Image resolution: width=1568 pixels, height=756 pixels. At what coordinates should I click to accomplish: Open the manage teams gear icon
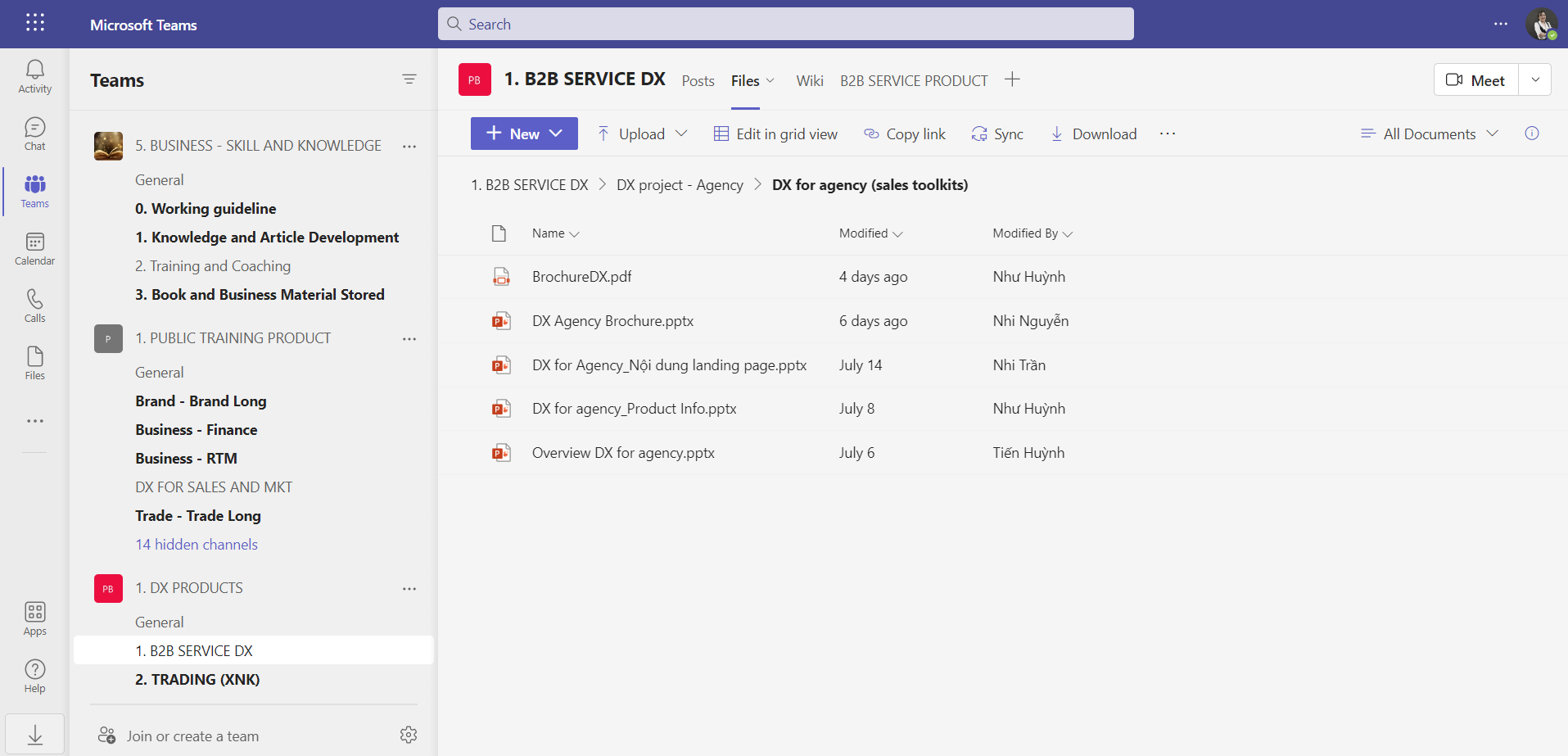[x=409, y=735]
